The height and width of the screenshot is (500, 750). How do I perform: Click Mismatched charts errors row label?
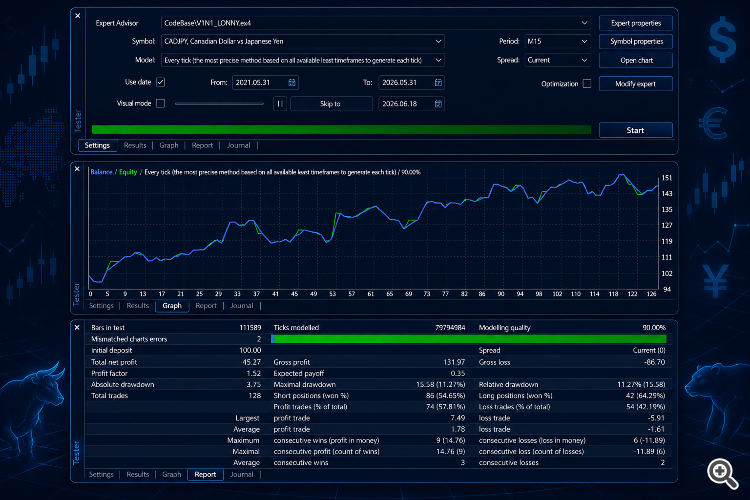129,339
